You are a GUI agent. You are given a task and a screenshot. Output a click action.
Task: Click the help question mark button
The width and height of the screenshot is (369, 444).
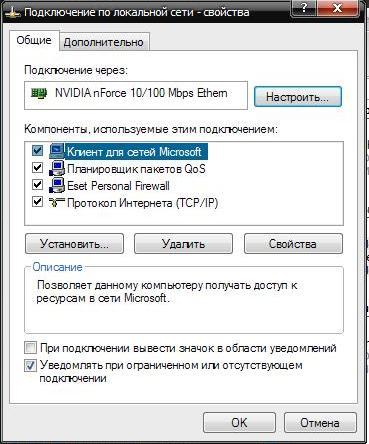303,8
